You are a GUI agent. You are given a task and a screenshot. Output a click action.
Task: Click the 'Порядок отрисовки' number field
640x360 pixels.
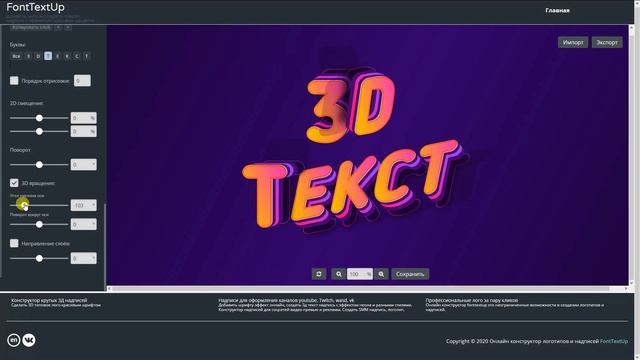tap(82, 80)
